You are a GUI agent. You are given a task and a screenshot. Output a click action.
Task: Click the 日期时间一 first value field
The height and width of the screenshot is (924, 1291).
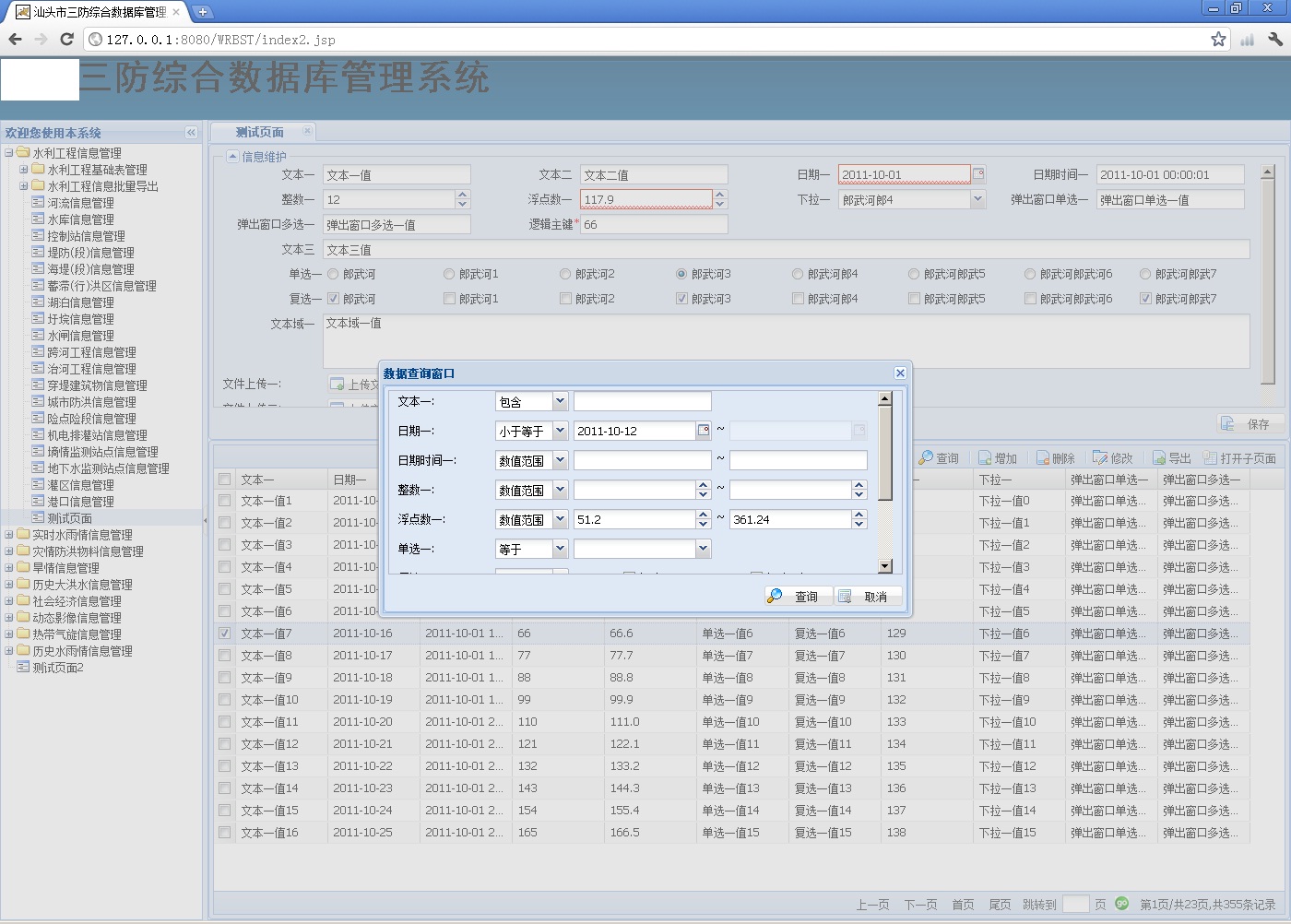[x=643, y=460]
